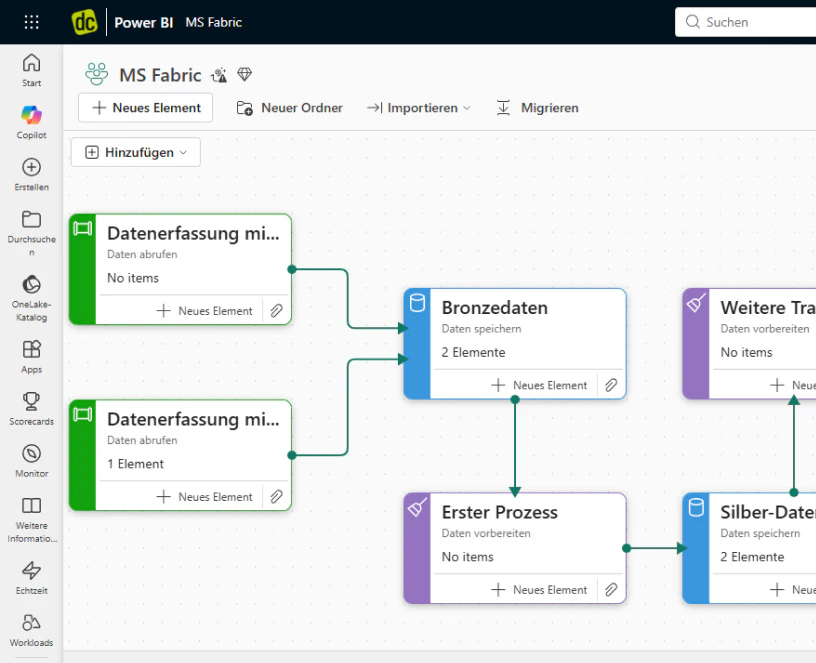816x663 pixels.
Task: Create a Neuer Ordner
Action: coord(289,108)
